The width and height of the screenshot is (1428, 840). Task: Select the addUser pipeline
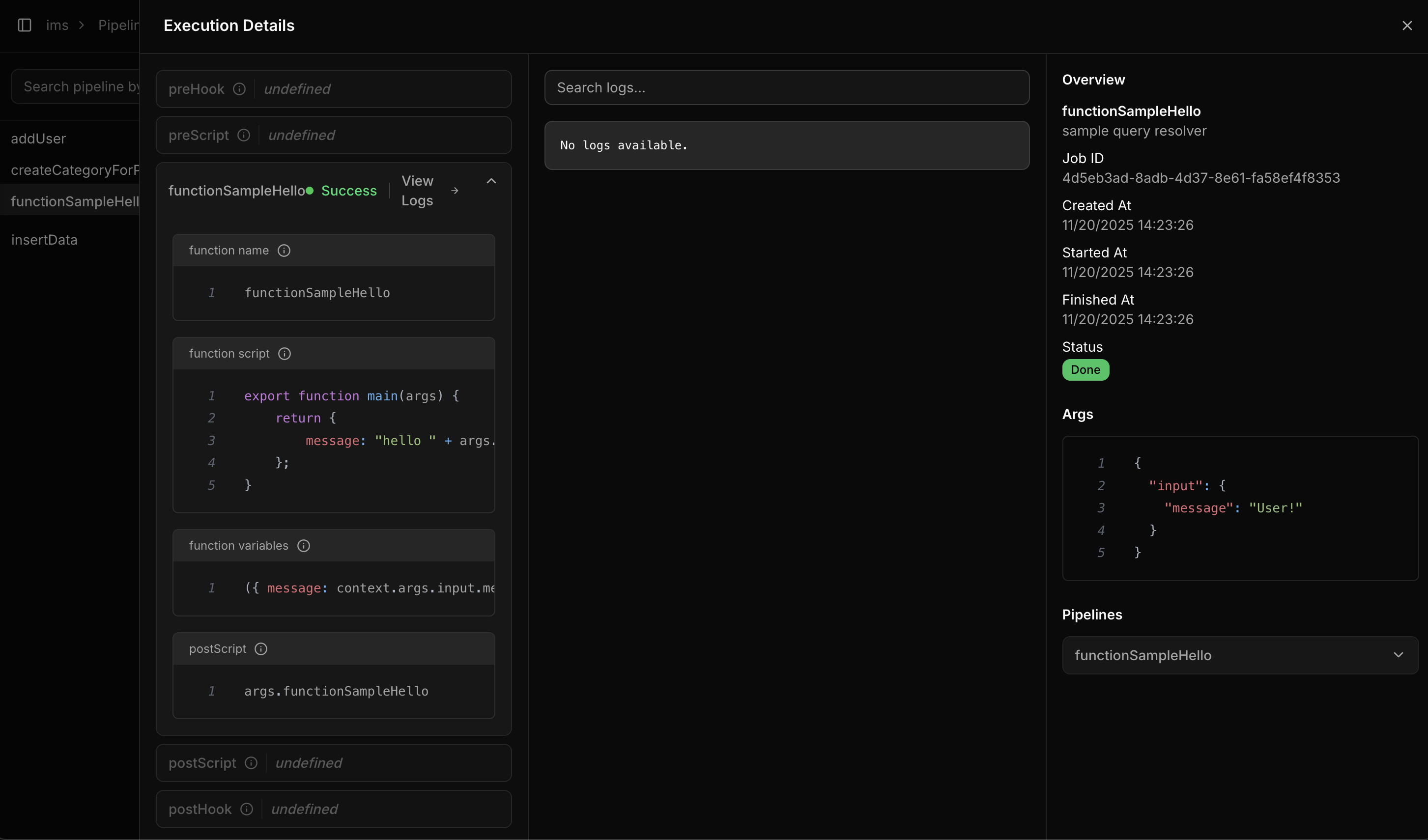point(38,138)
